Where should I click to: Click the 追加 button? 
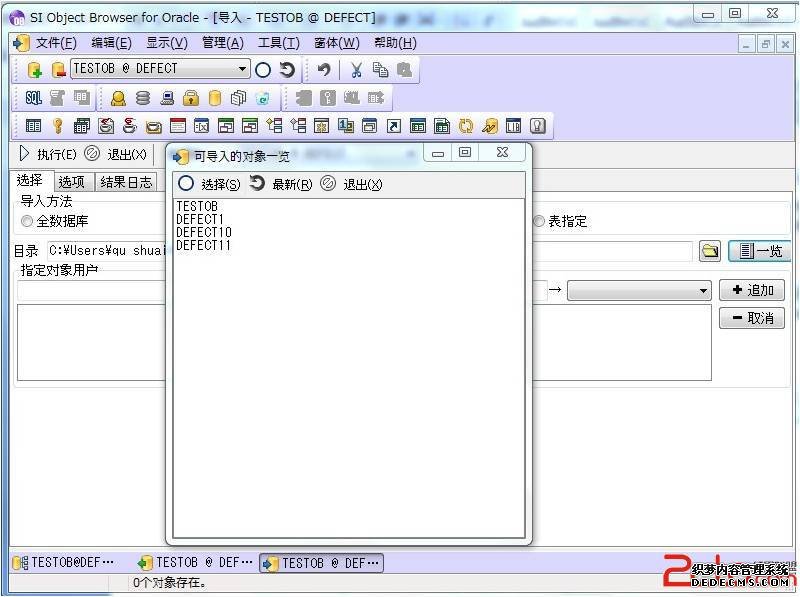(x=752, y=290)
